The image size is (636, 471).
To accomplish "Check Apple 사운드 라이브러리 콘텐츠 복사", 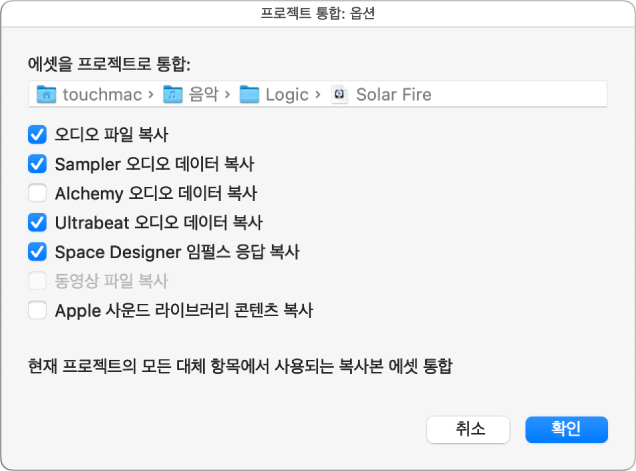I will (38, 310).
